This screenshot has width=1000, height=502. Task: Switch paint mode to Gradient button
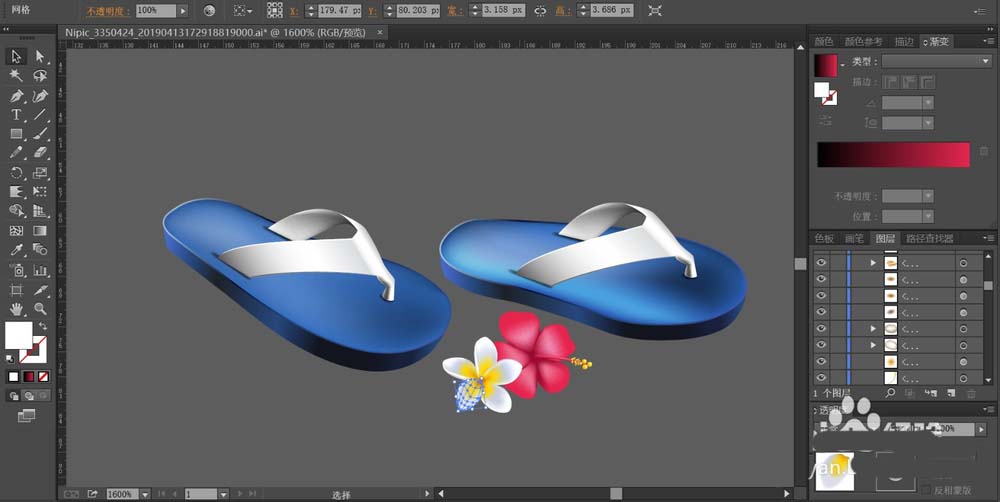(x=29, y=377)
